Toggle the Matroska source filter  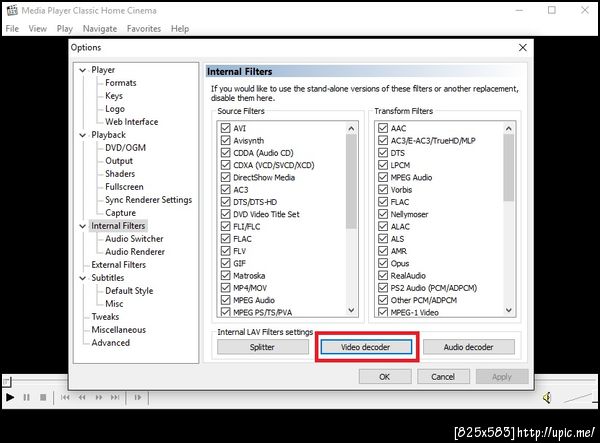point(225,275)
